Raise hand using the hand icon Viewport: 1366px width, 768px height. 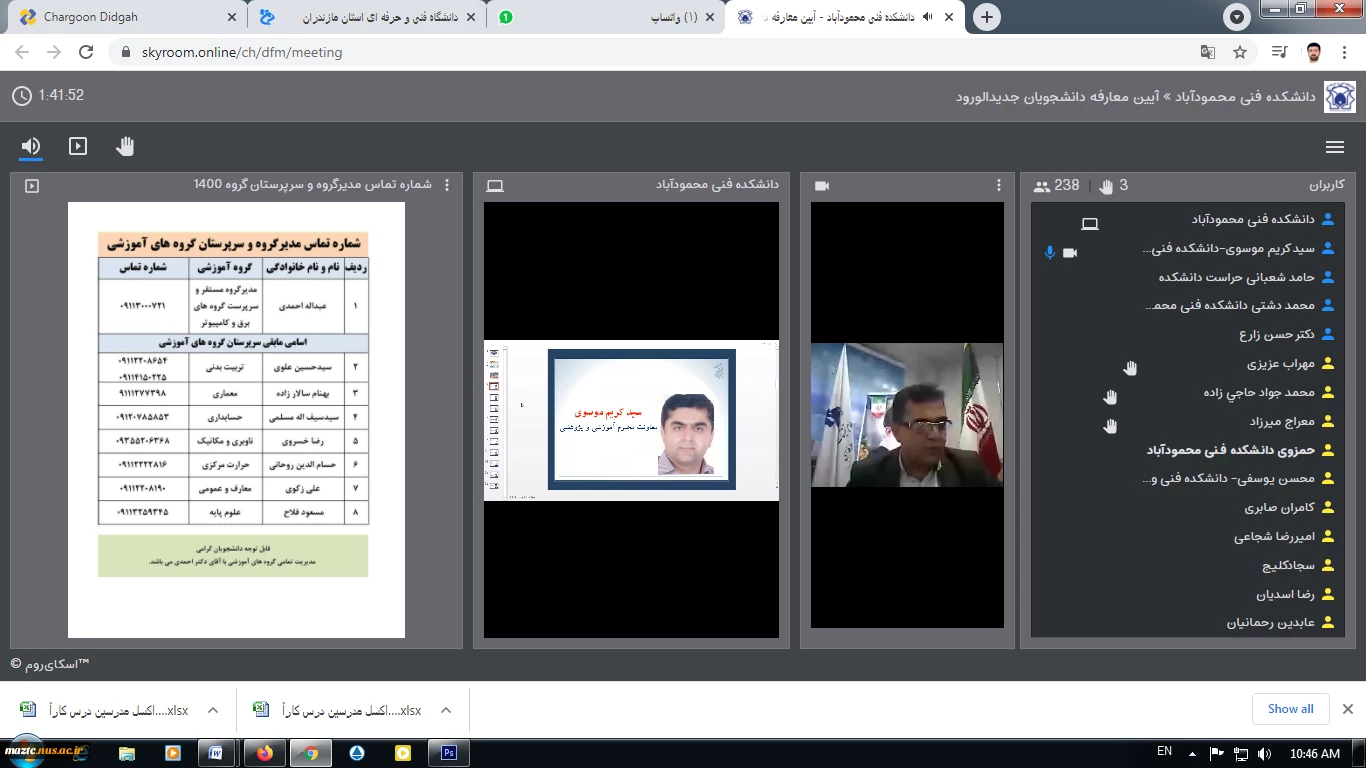(125, 147)
